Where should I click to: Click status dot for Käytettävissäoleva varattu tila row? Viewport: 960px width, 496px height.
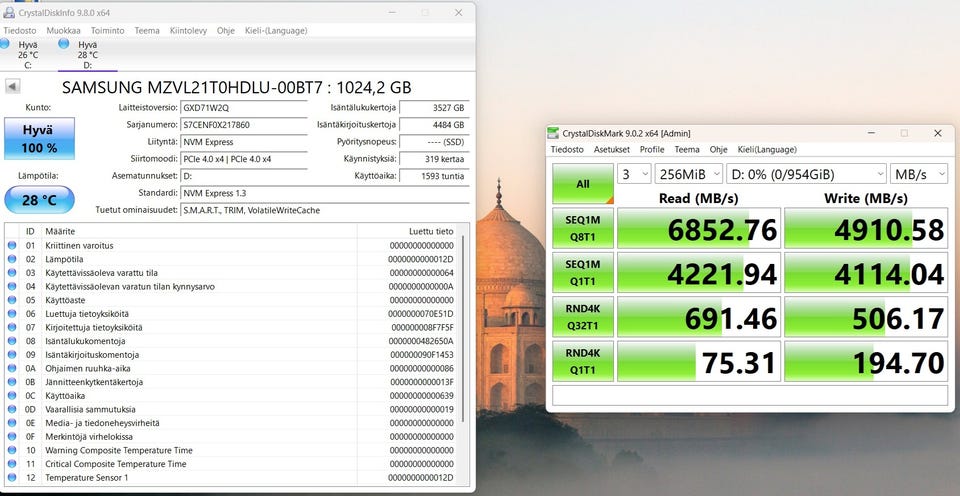(12, 272)
